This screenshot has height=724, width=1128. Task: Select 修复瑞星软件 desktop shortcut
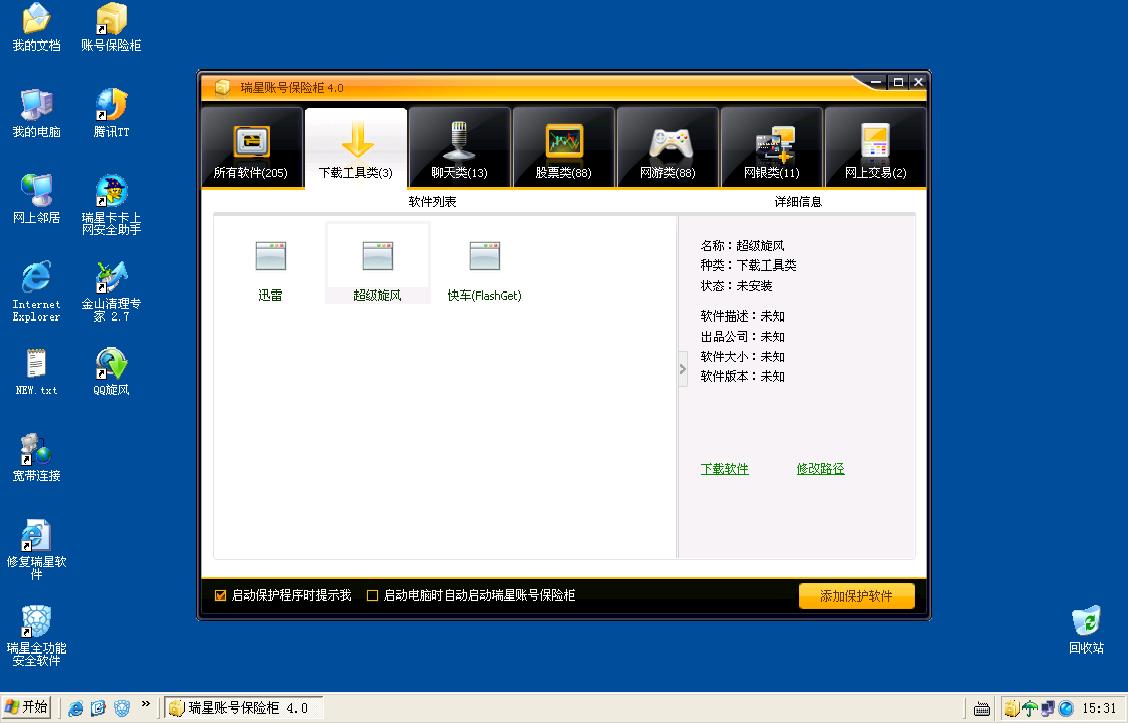(x=36, y=549)
